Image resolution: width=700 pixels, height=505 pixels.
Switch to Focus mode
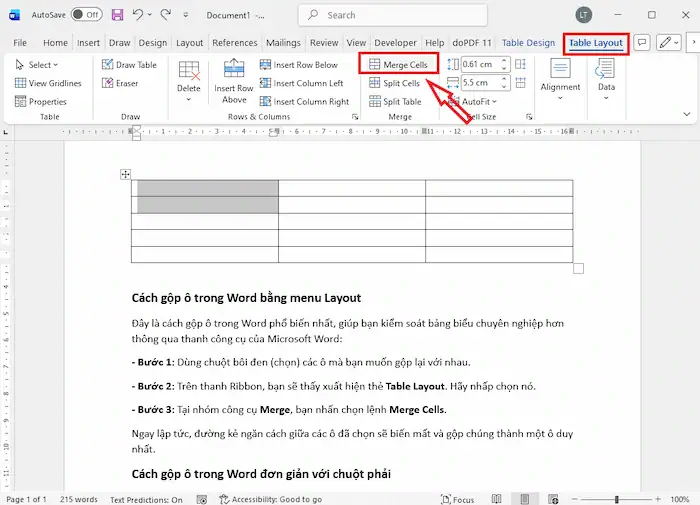pyautogui.click(x=458, y=499)
